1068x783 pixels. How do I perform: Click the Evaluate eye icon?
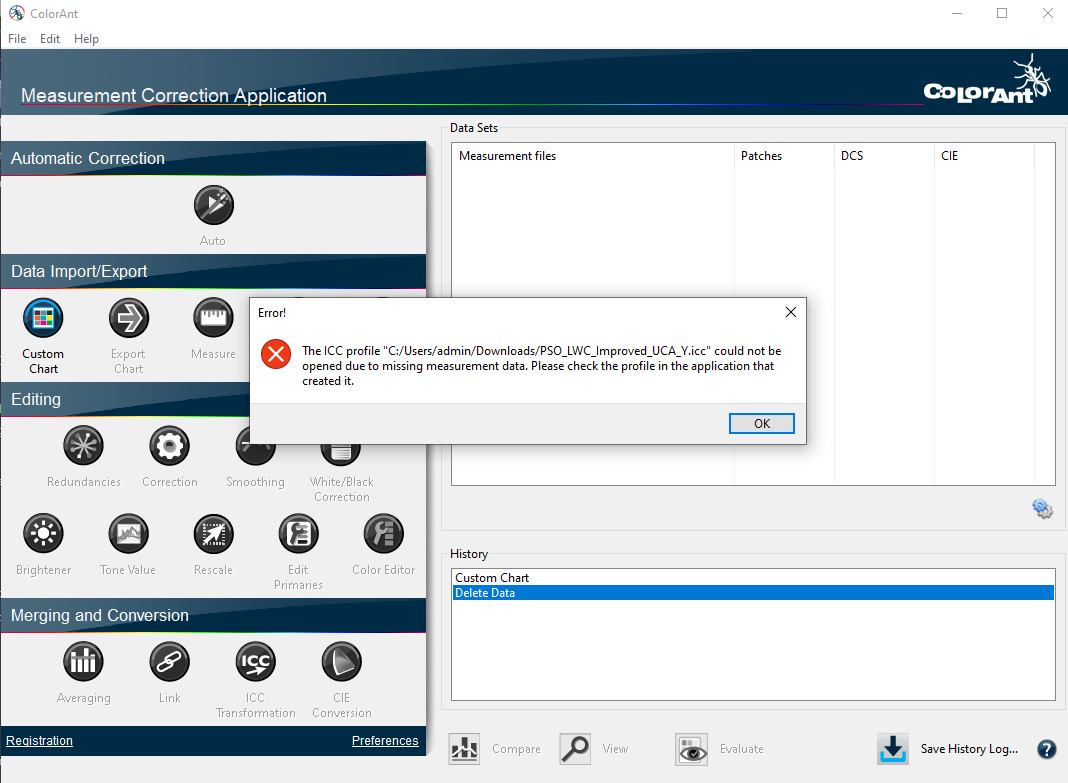point(691,749)
